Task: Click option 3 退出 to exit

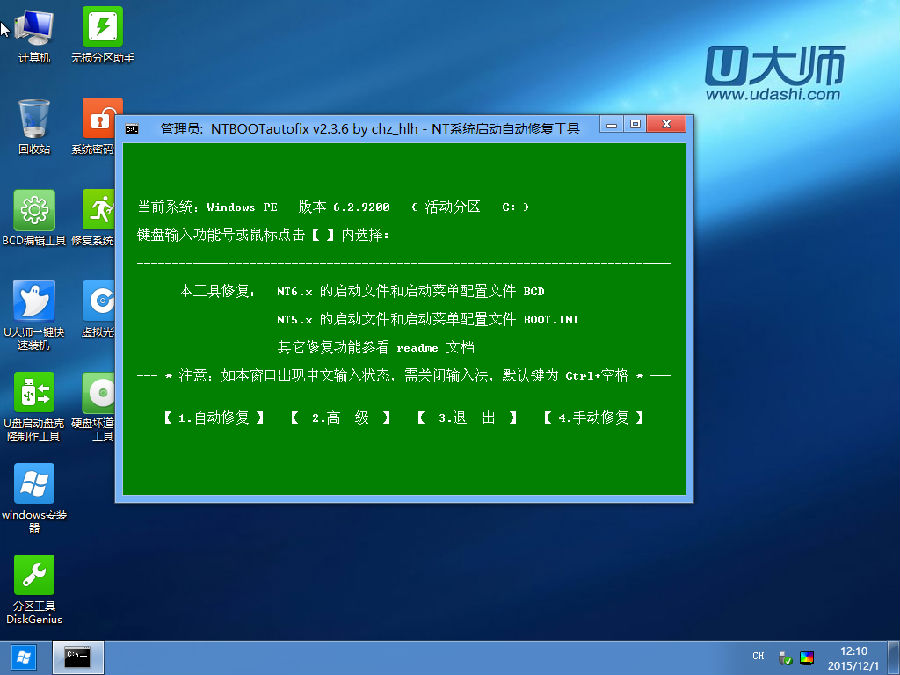Action: tap(467, 418)
